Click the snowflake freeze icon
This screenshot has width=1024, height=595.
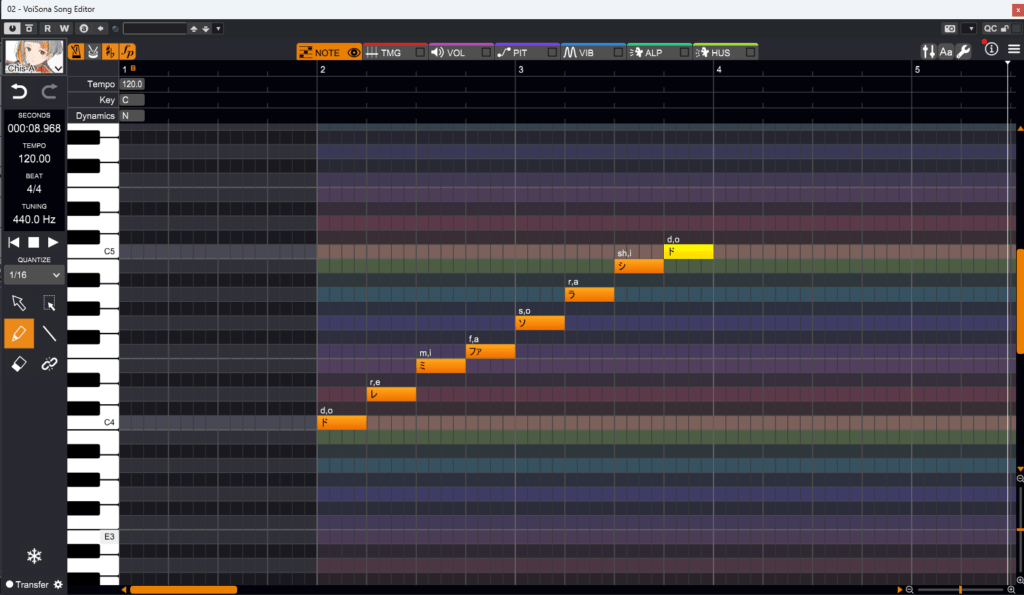(x=34, y=556)
